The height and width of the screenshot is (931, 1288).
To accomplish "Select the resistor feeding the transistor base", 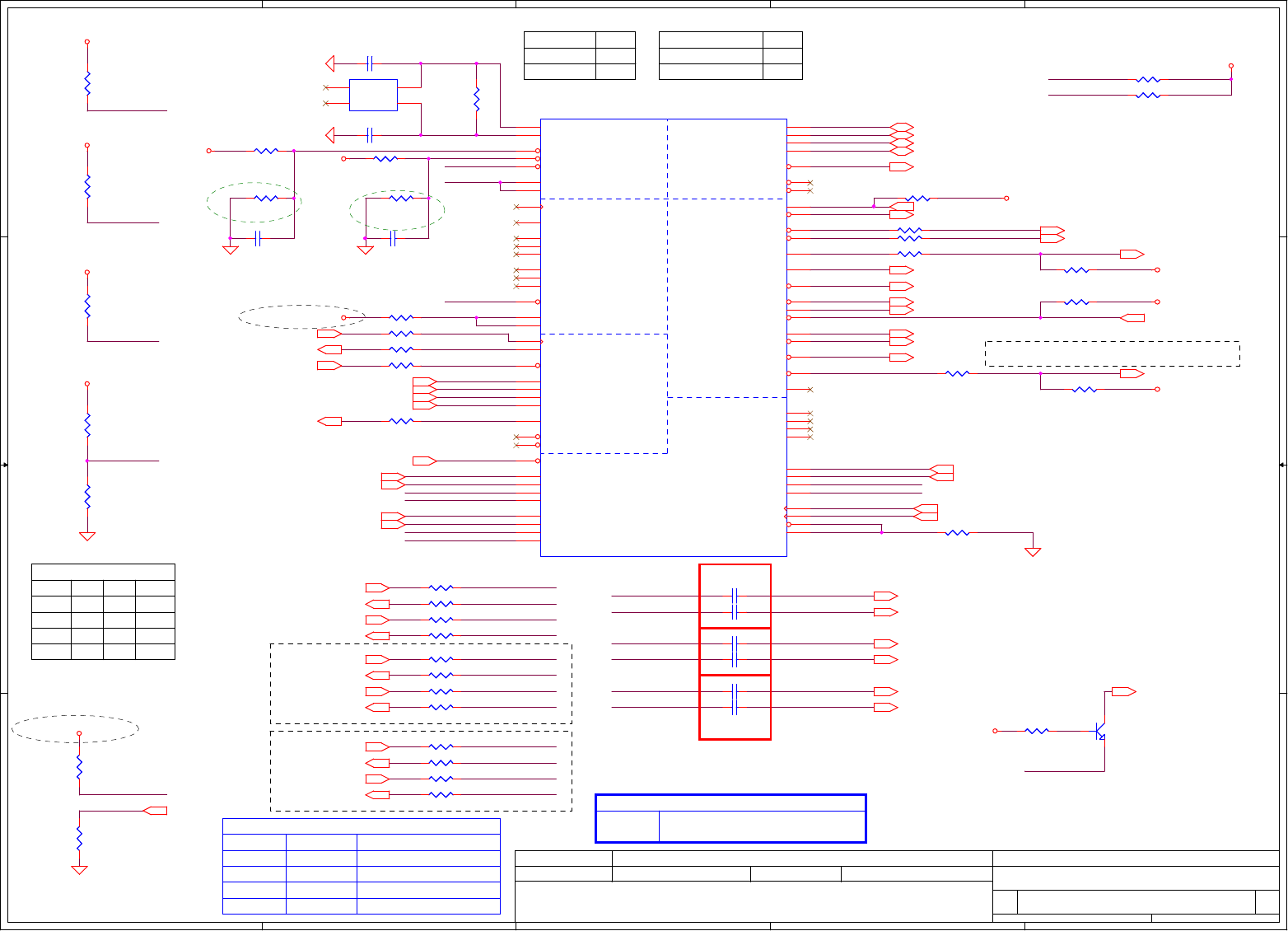I will (1036, 731).
